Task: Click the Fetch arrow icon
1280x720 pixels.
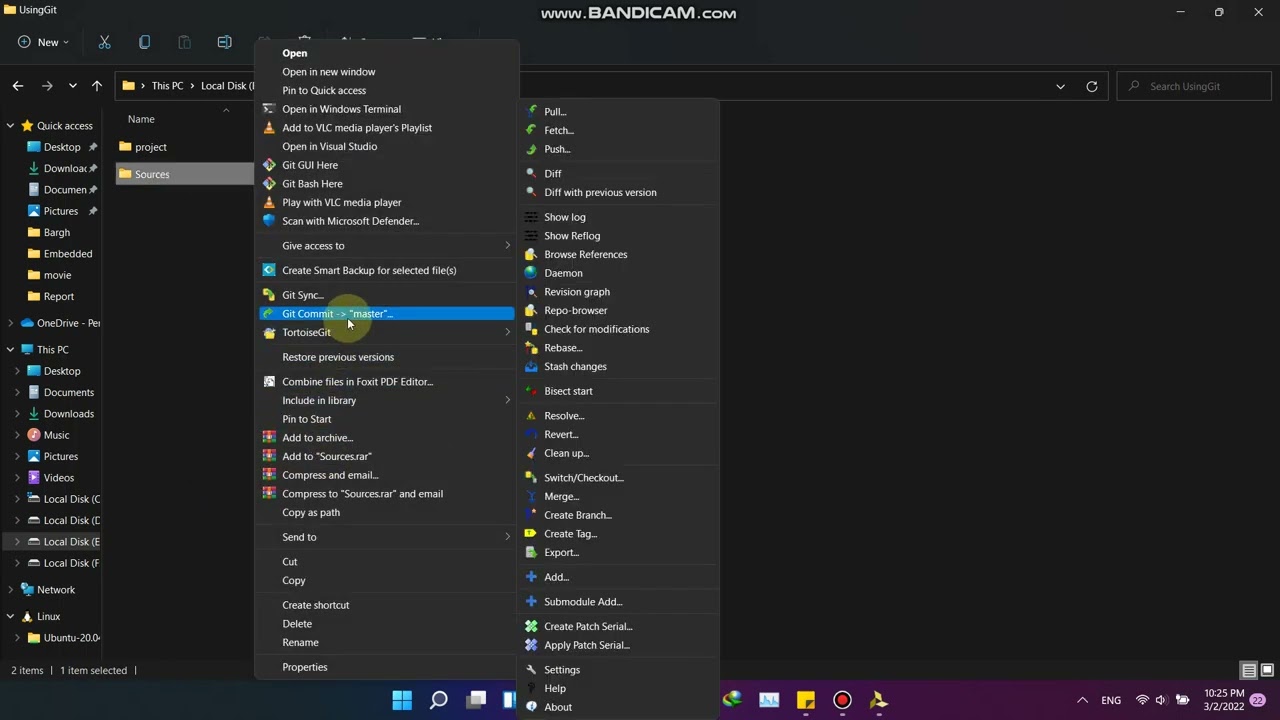Action: 532,130
